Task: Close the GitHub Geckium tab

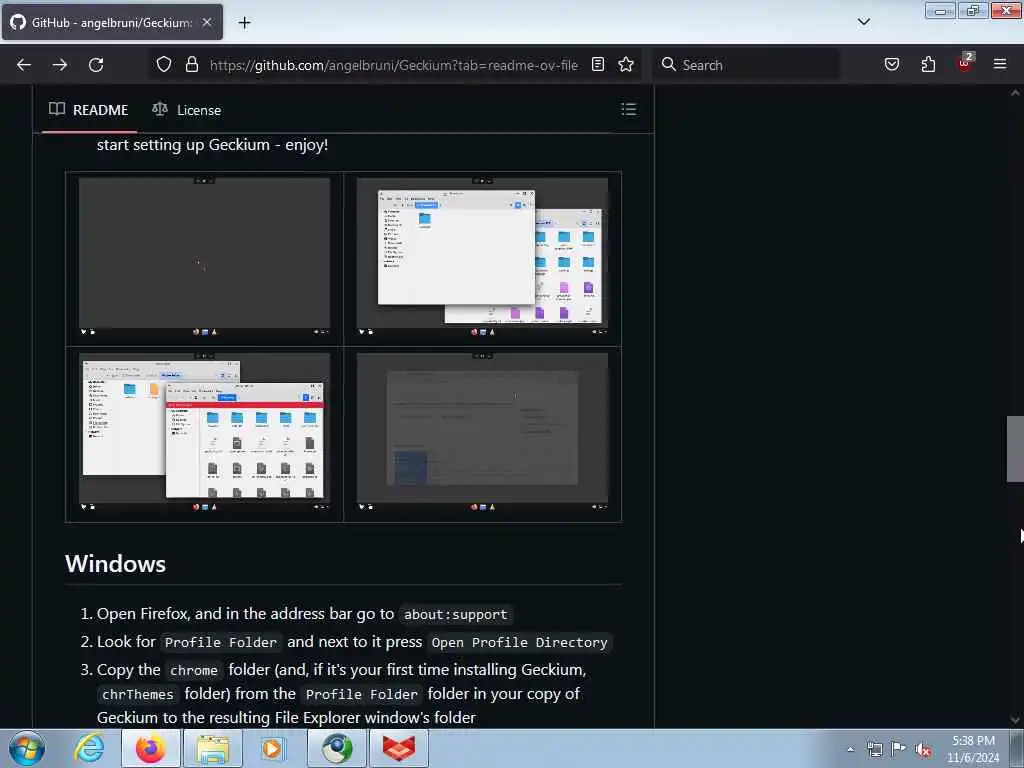Action: [207, 22]
